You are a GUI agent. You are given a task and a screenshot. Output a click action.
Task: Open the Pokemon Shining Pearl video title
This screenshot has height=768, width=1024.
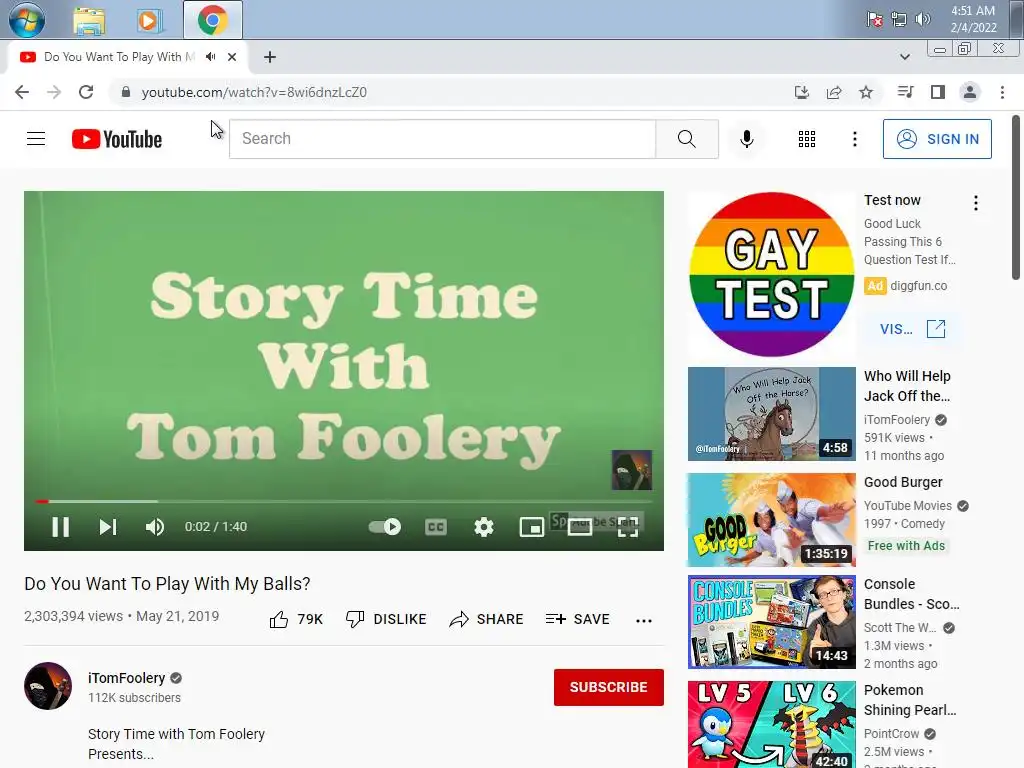pyautogui.click(x=910, y=699)
